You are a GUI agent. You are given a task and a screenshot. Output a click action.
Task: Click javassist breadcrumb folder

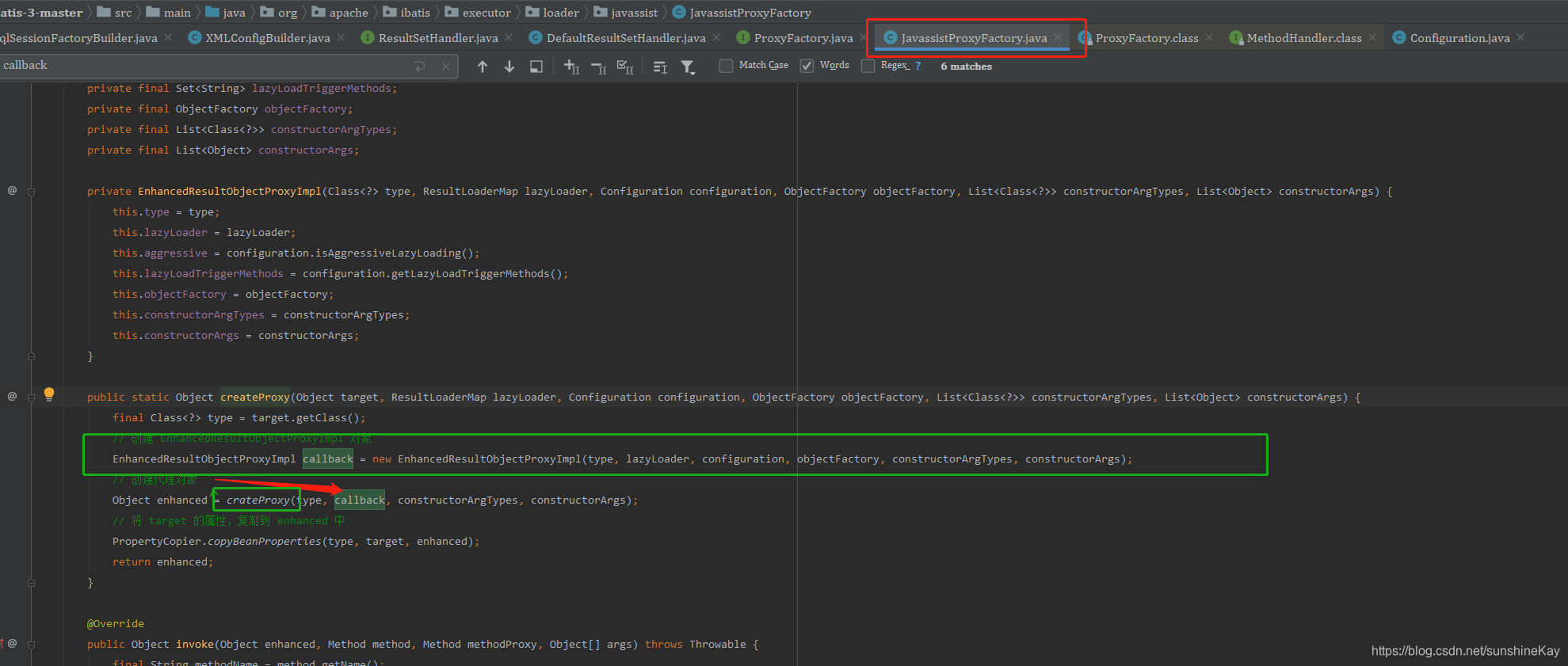point(626,13)
